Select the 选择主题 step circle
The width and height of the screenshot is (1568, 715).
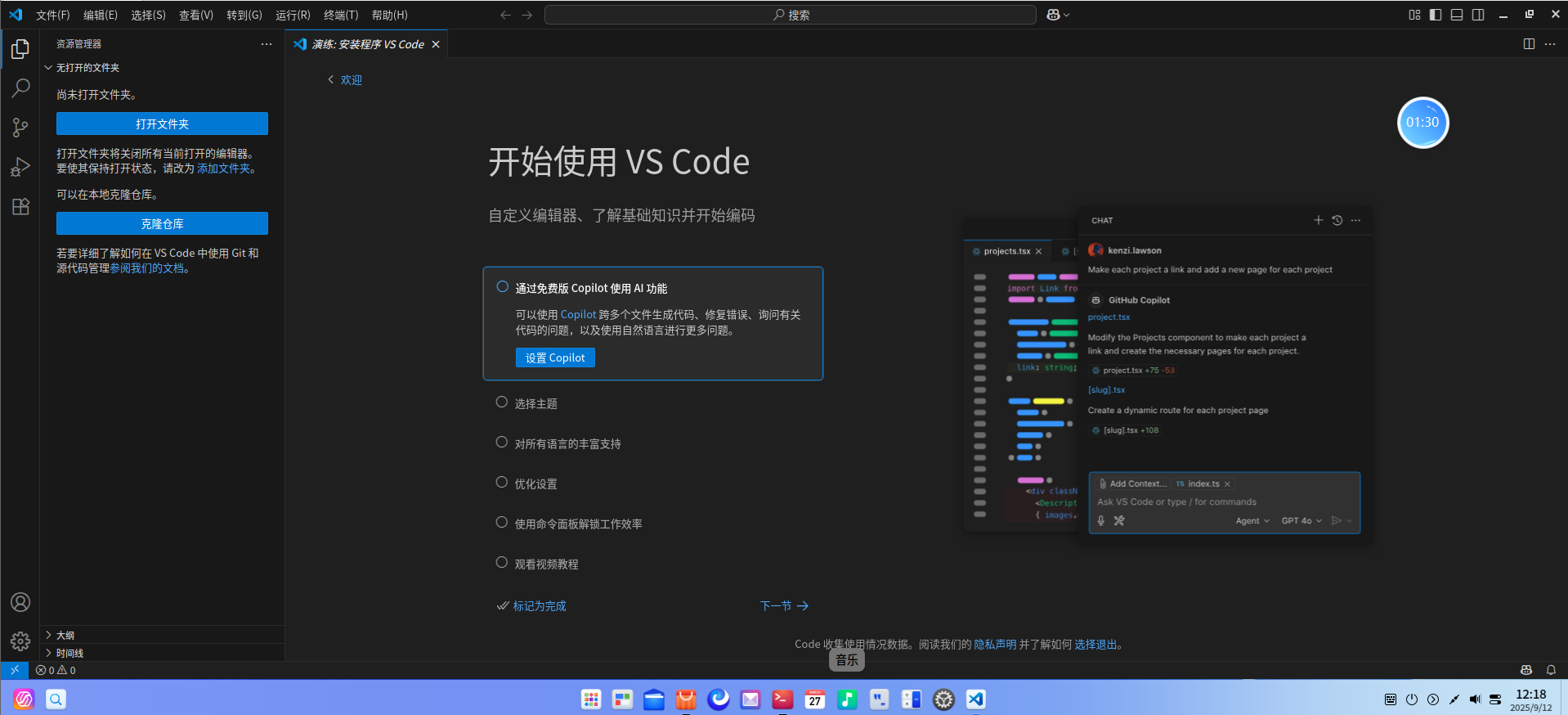click(x=502, y=402)
